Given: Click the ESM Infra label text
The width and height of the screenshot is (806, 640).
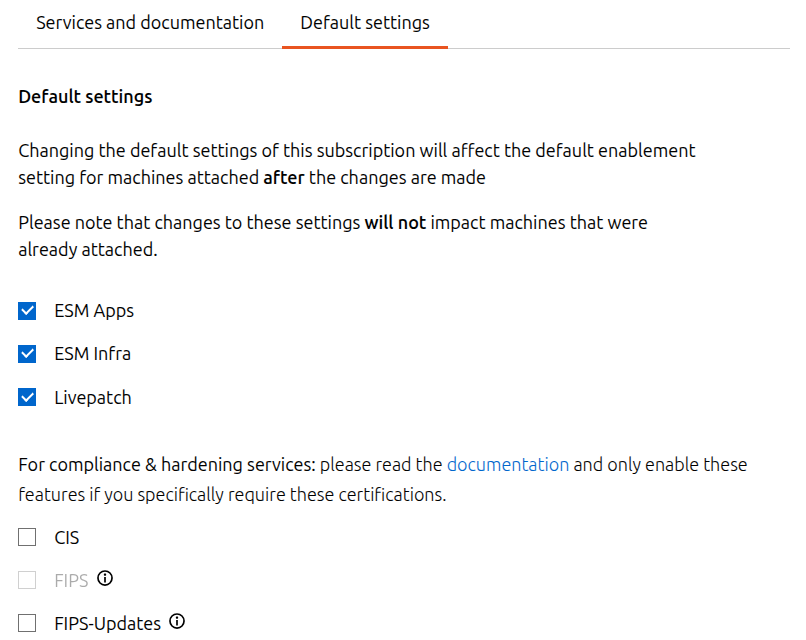Looking at the screenshot, I should tap(92, 353).
